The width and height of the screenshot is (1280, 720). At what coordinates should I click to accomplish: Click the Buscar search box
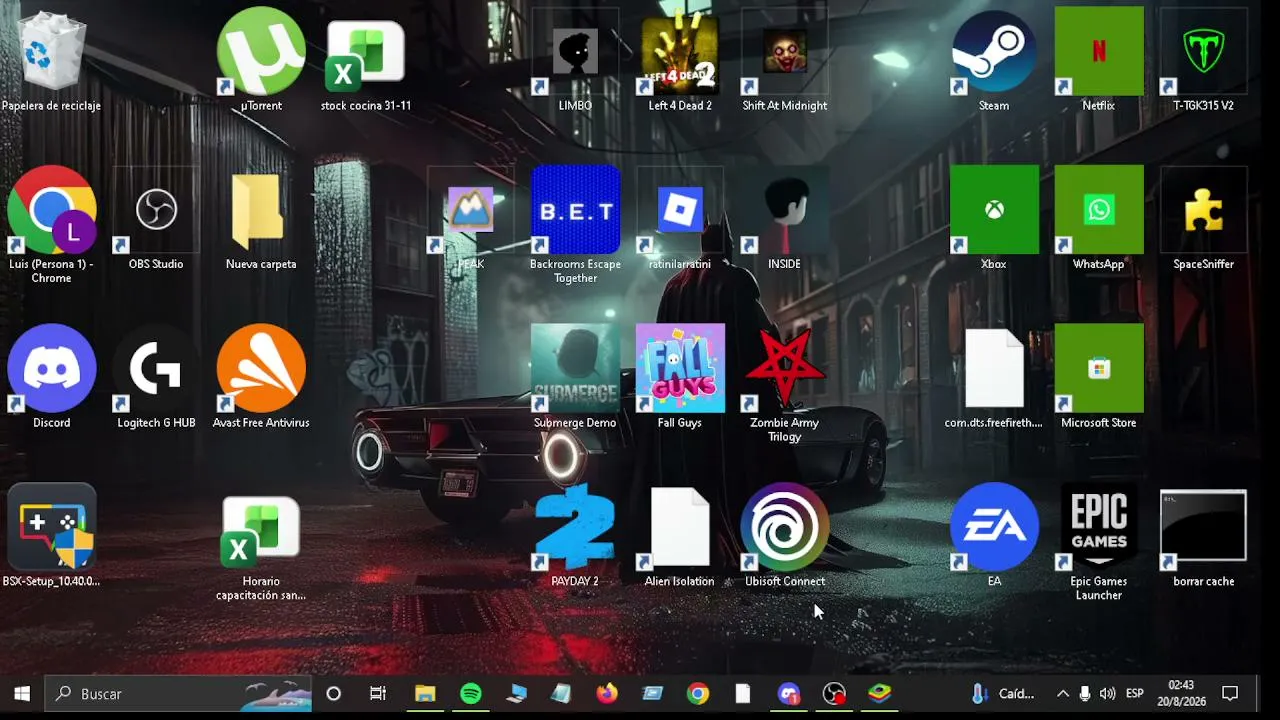(178, 694)
